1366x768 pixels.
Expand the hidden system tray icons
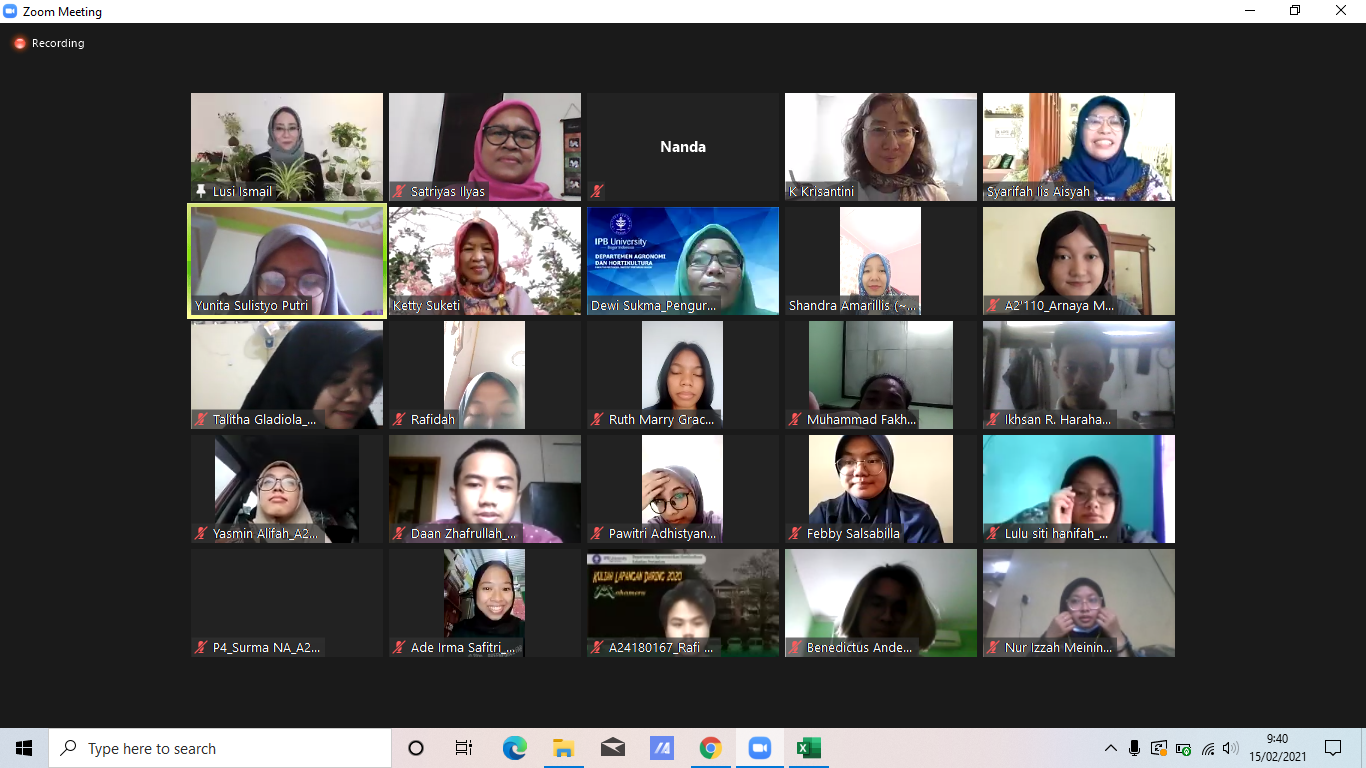point(1110,748)
